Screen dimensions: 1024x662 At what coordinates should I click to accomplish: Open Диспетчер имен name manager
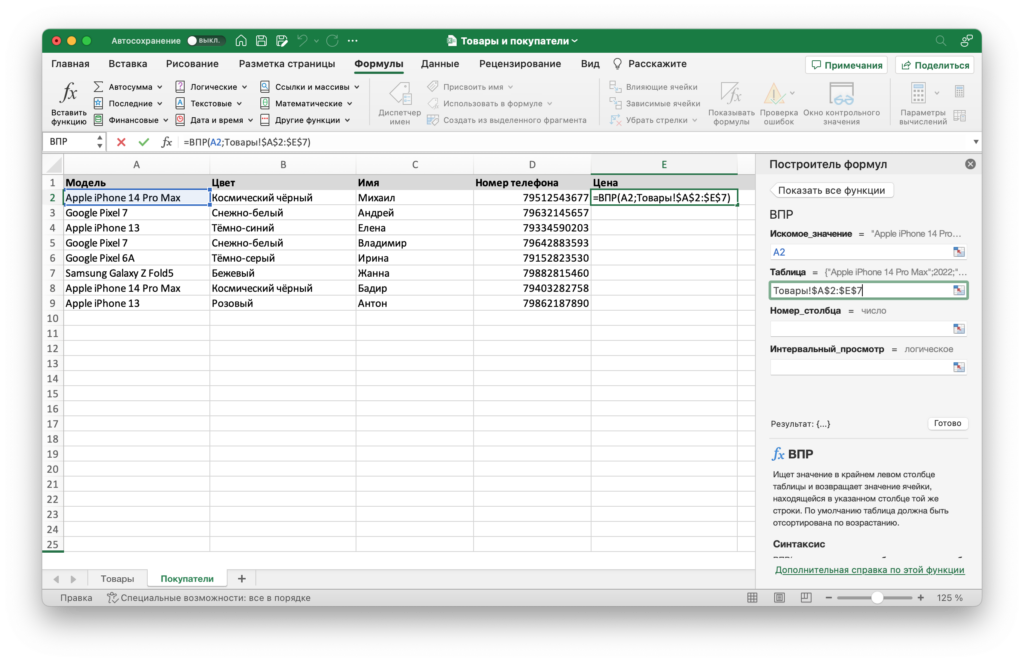pyautogui.click(x=400, y=103)
